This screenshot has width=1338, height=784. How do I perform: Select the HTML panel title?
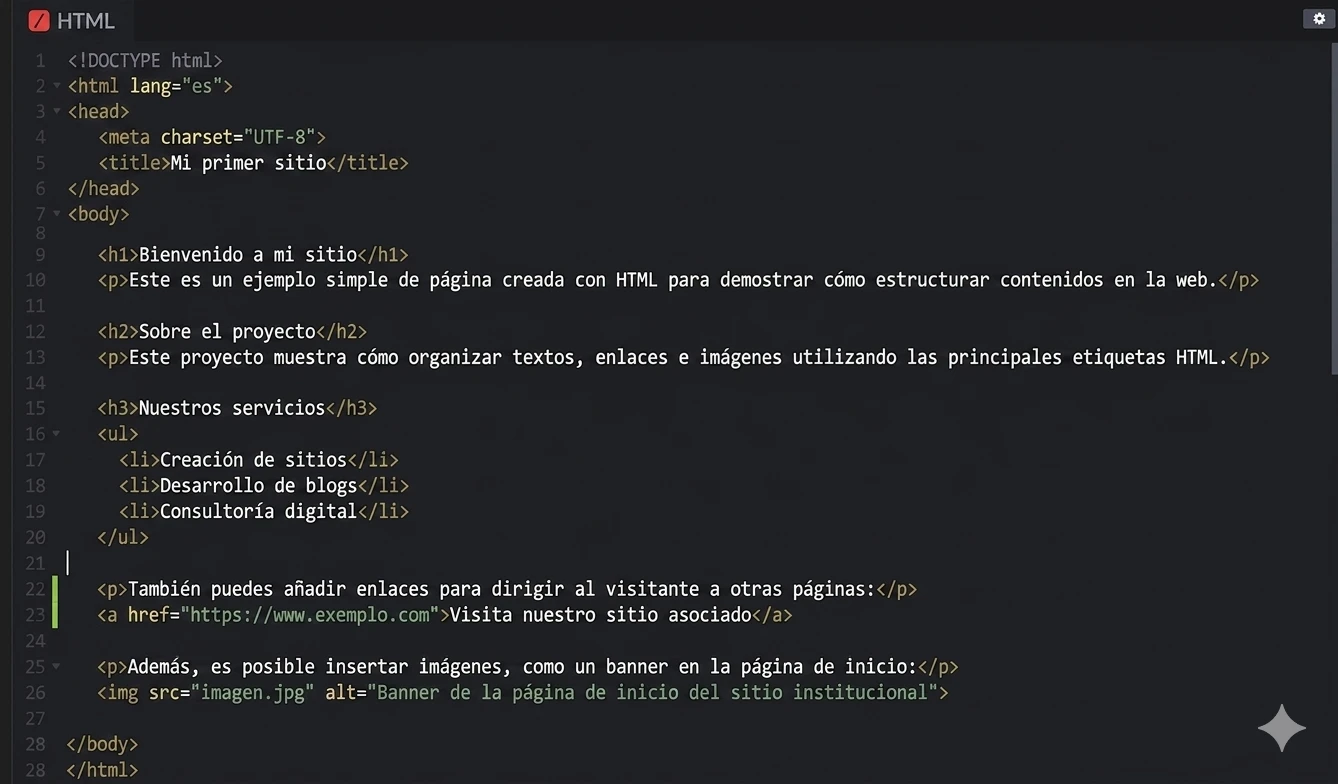[x=85, y=20]
